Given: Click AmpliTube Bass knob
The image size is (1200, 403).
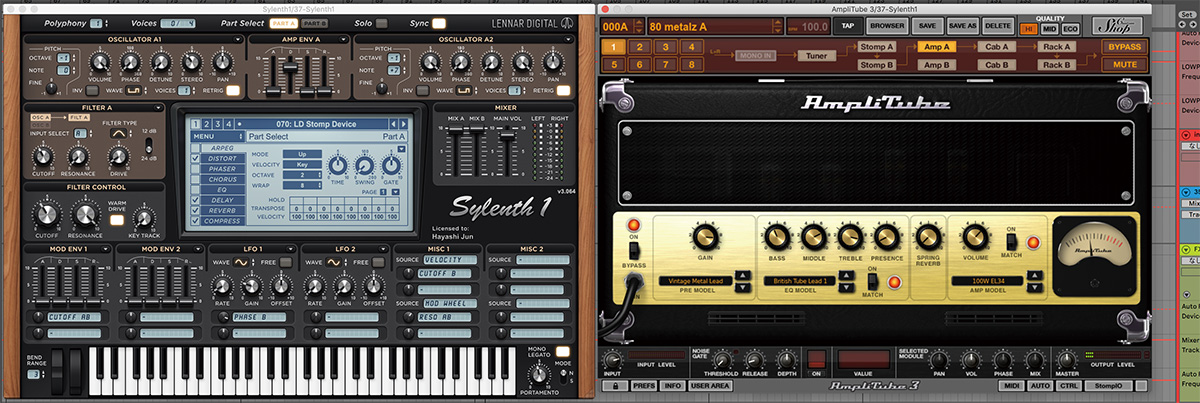Looking at the screenshot, I should (776, 236).
